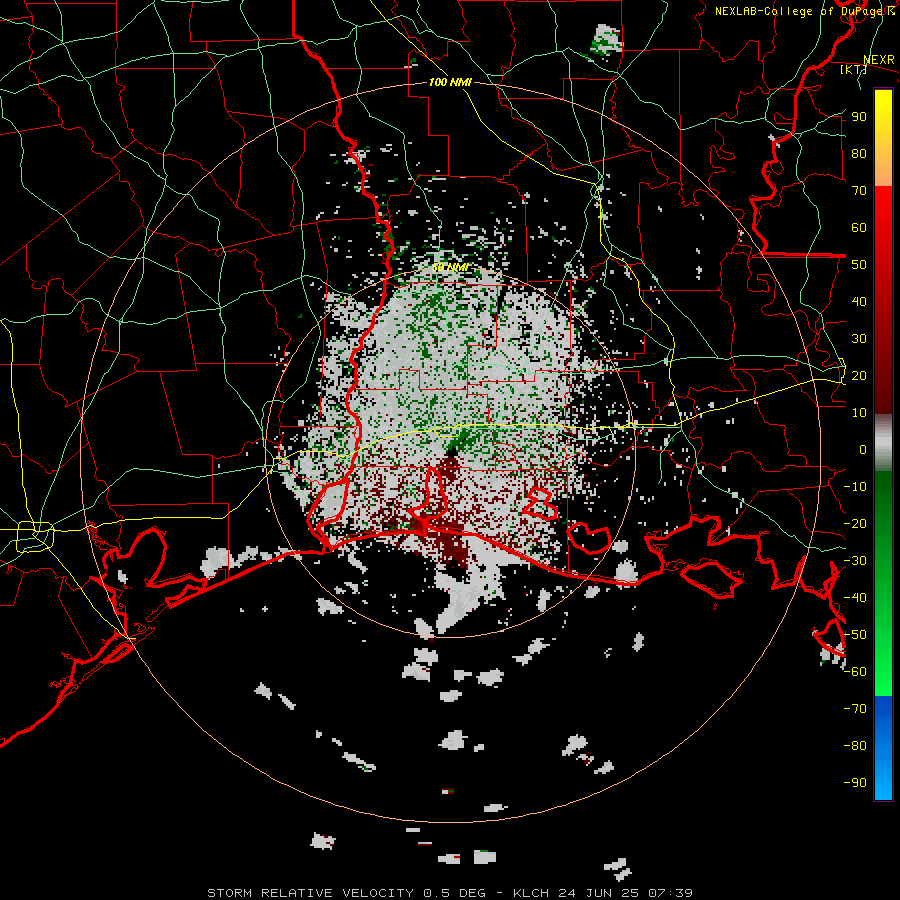
Task: Click the 100 NMI range ring label
Action: (450, 82)
